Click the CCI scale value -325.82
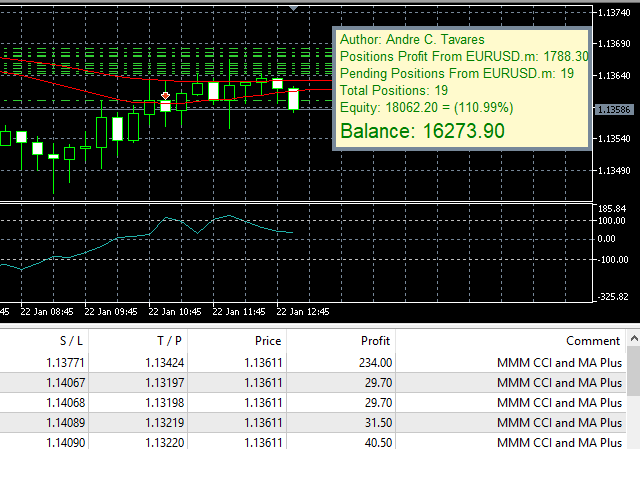This screenshot has height=480, width=640. 613,297
